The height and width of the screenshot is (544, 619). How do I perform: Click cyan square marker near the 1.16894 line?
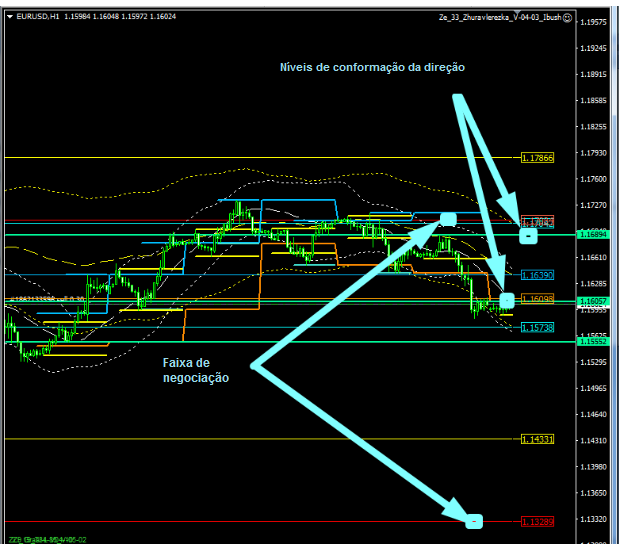point(529,236)
